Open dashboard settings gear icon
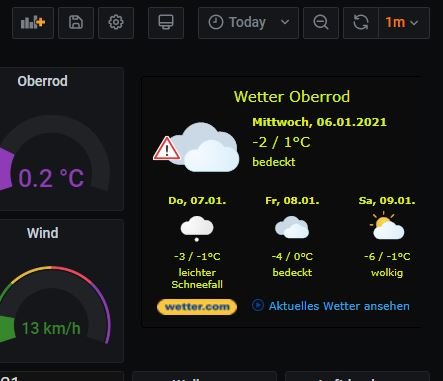 point(116,23)
